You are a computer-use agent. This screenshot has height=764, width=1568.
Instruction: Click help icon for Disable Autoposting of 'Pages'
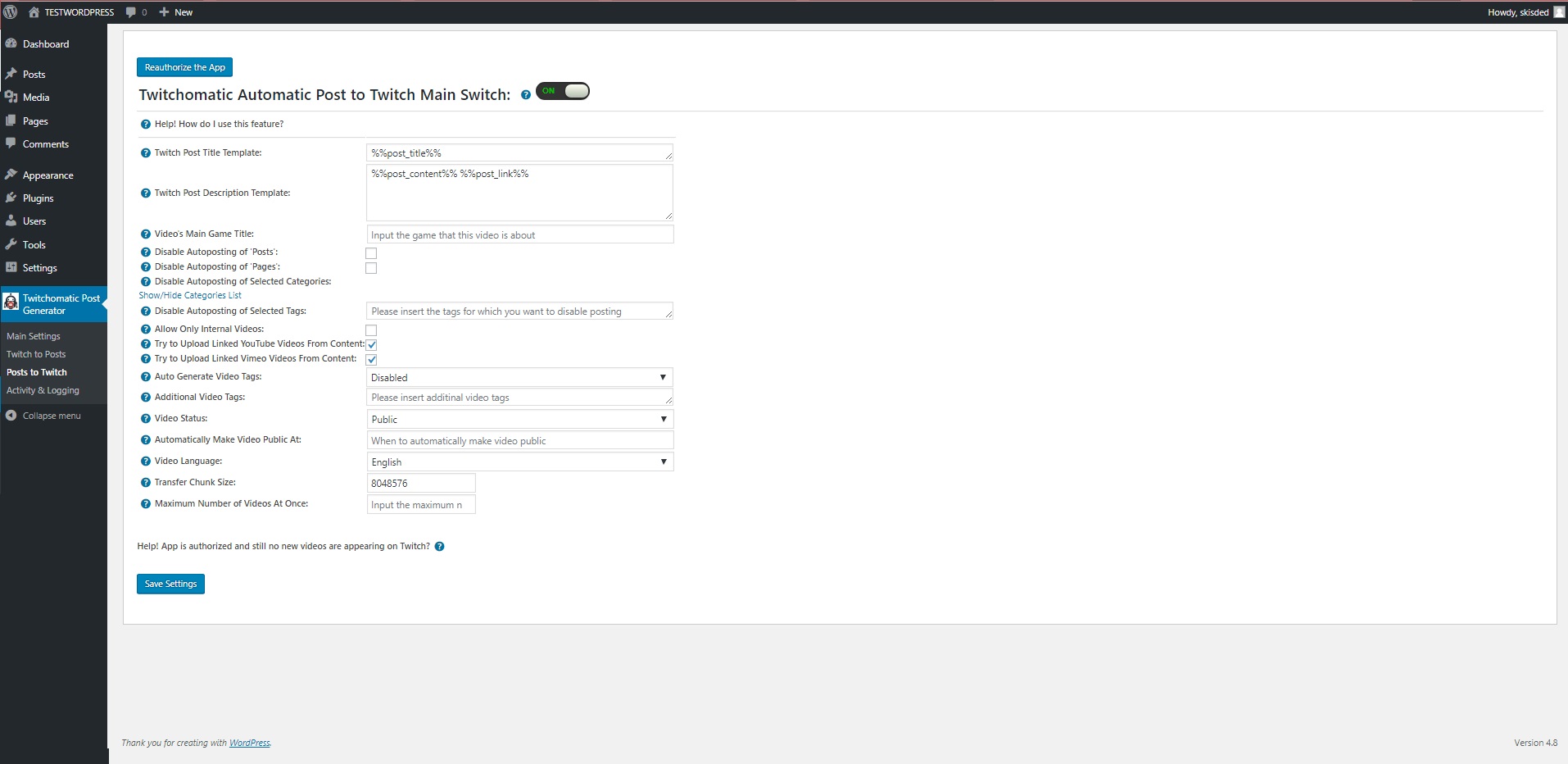coord(146,266)
